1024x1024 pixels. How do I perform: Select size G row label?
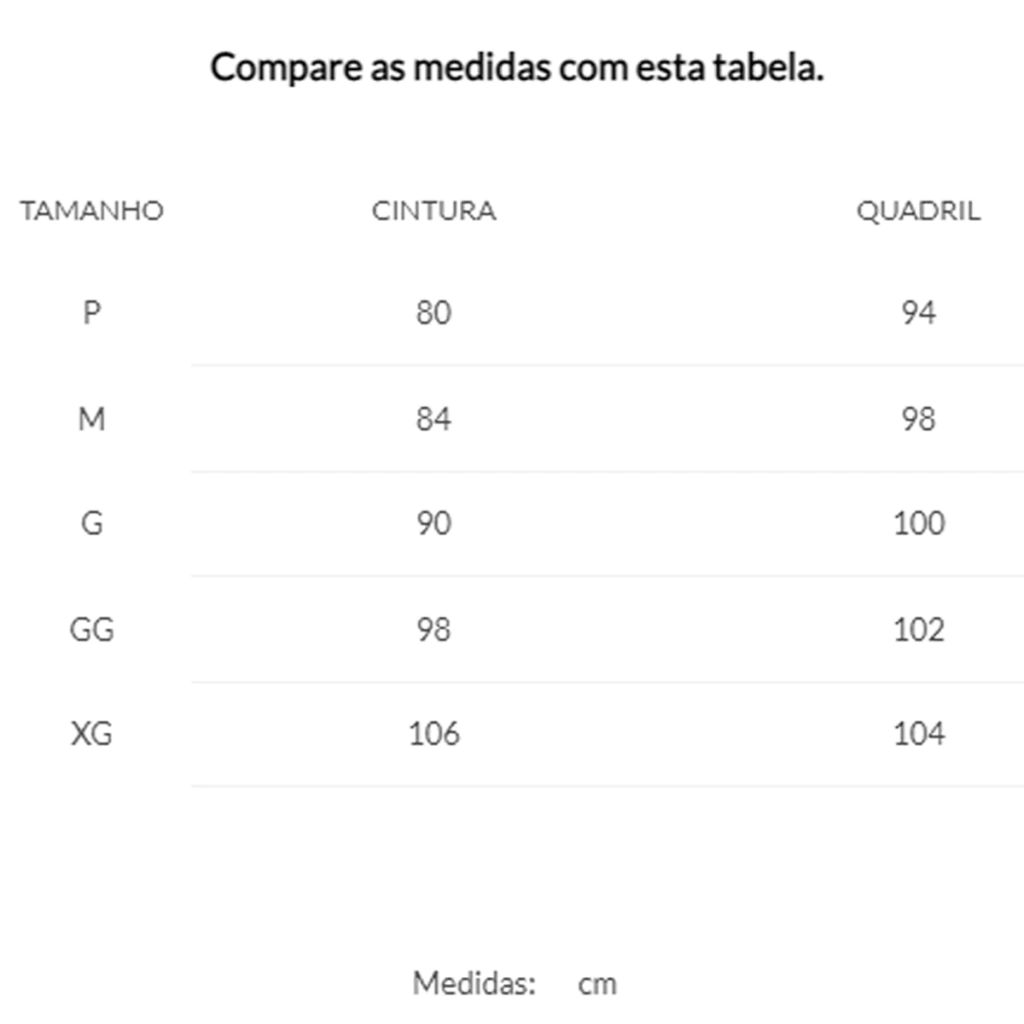(x=91, y=523)
